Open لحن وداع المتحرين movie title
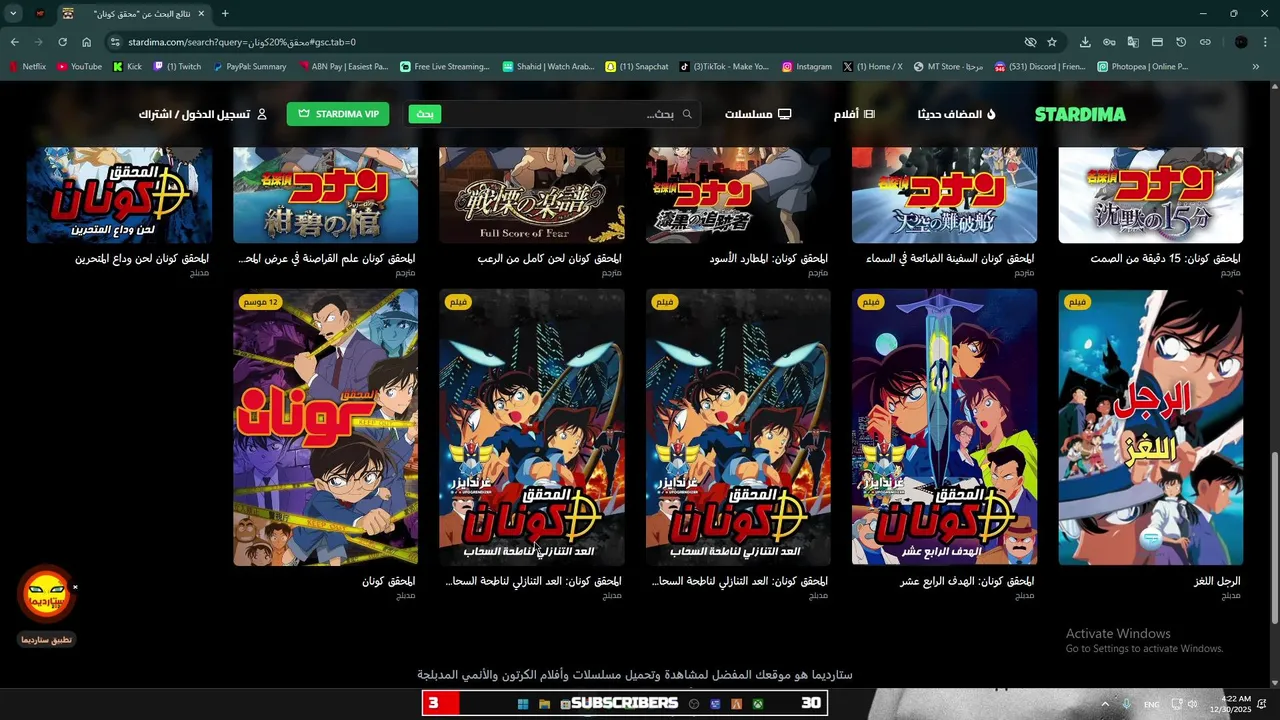Viewport: 1280px width, 720px height. (x=142, y=258)
